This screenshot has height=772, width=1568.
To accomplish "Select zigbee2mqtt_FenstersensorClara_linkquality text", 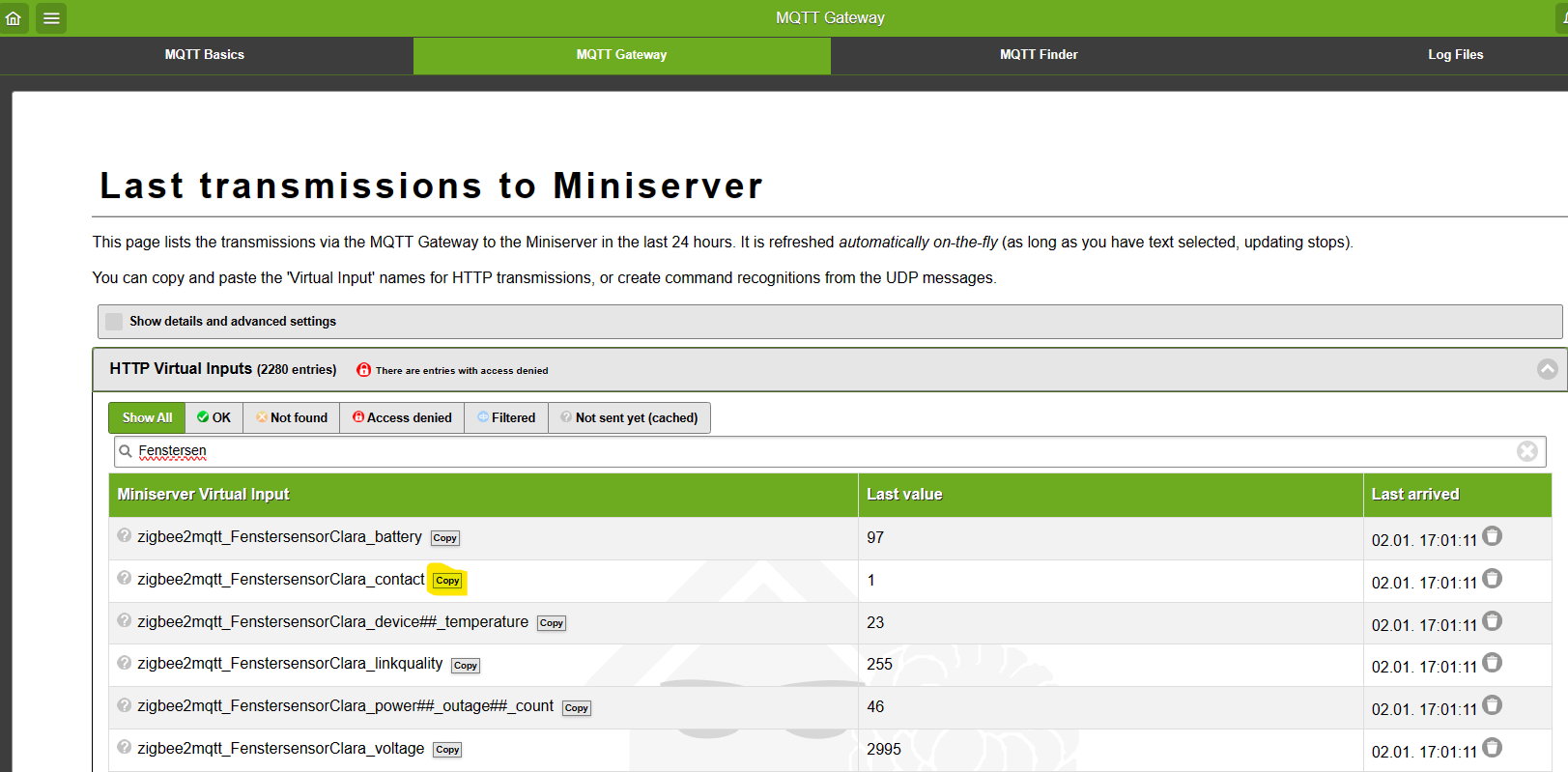I will click(290, 664).
